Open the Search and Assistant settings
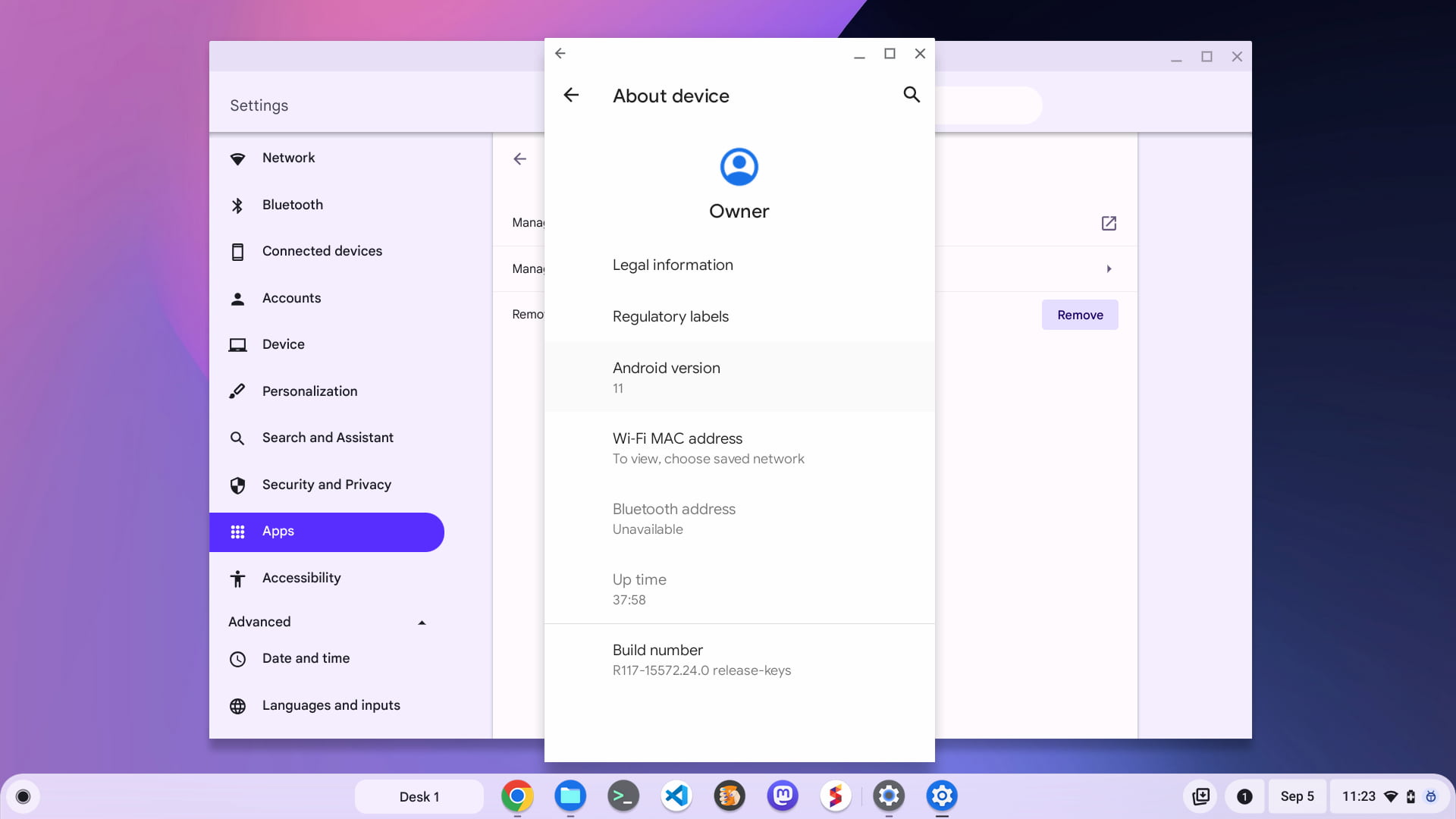The width and height of the screenshot is (1456, 819). (327, 438)
